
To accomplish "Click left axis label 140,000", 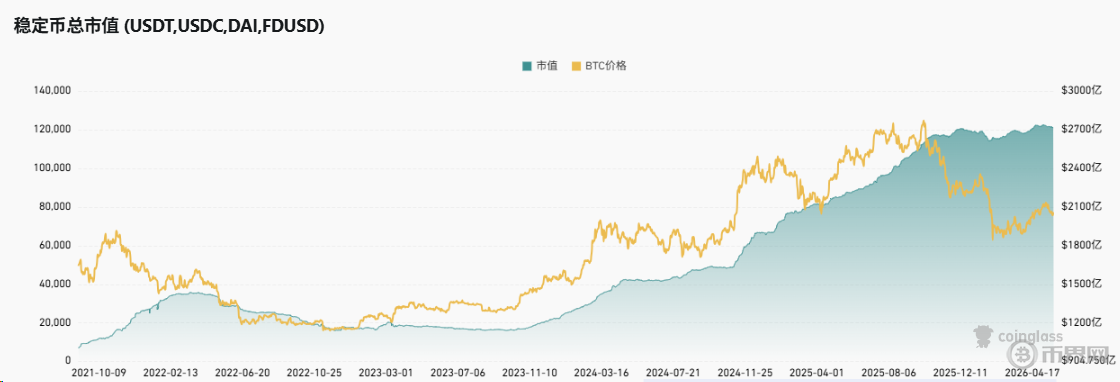I will pos(53,91).
